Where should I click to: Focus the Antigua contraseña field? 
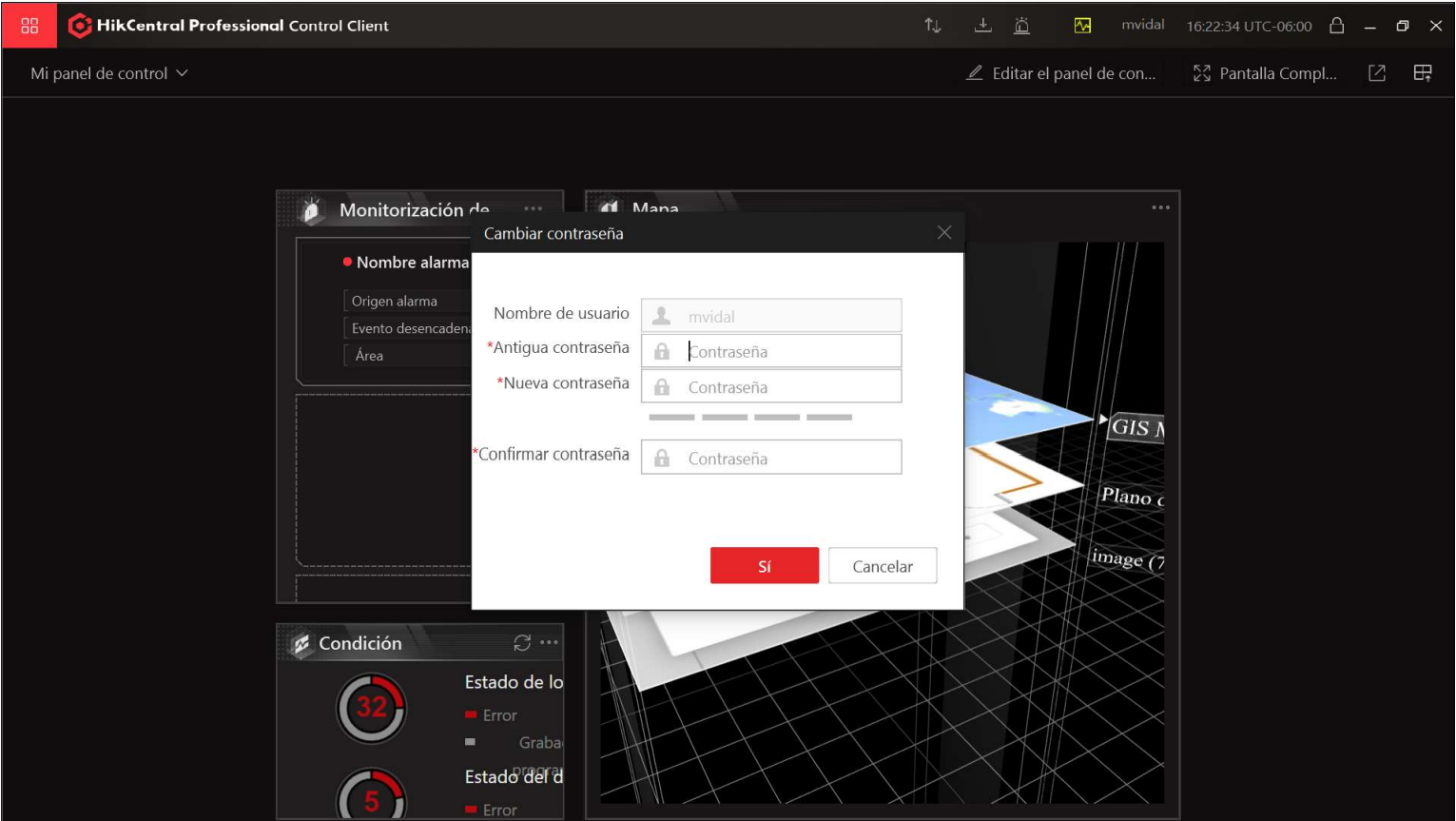tap(771, 351)
